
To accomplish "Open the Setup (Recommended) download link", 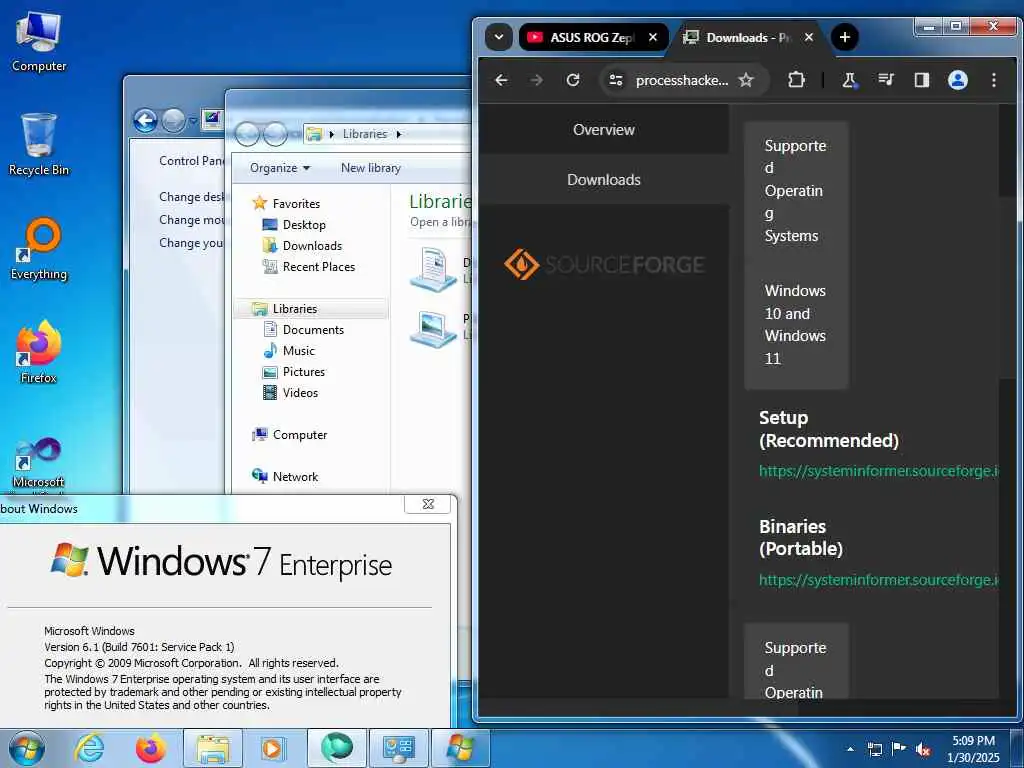I will (x=878, y=471).
